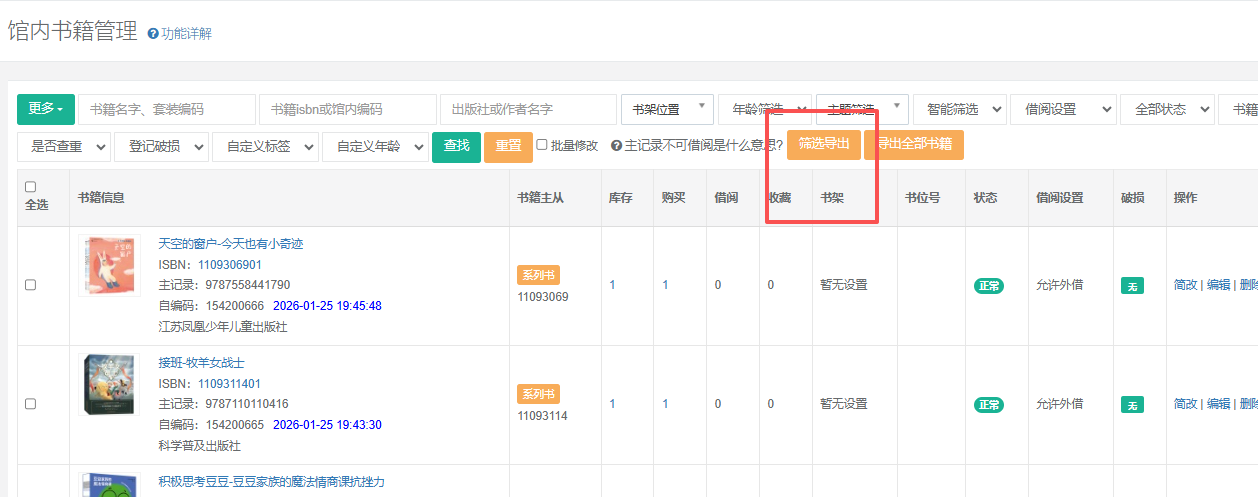
Task: Click the question icon beside 主记录不可借阅是什么意思
Action: click(616, 146)
